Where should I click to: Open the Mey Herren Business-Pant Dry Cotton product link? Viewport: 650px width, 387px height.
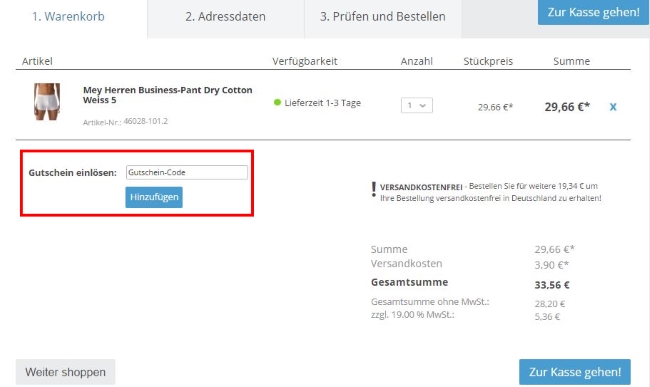click(x=167, y=95)
